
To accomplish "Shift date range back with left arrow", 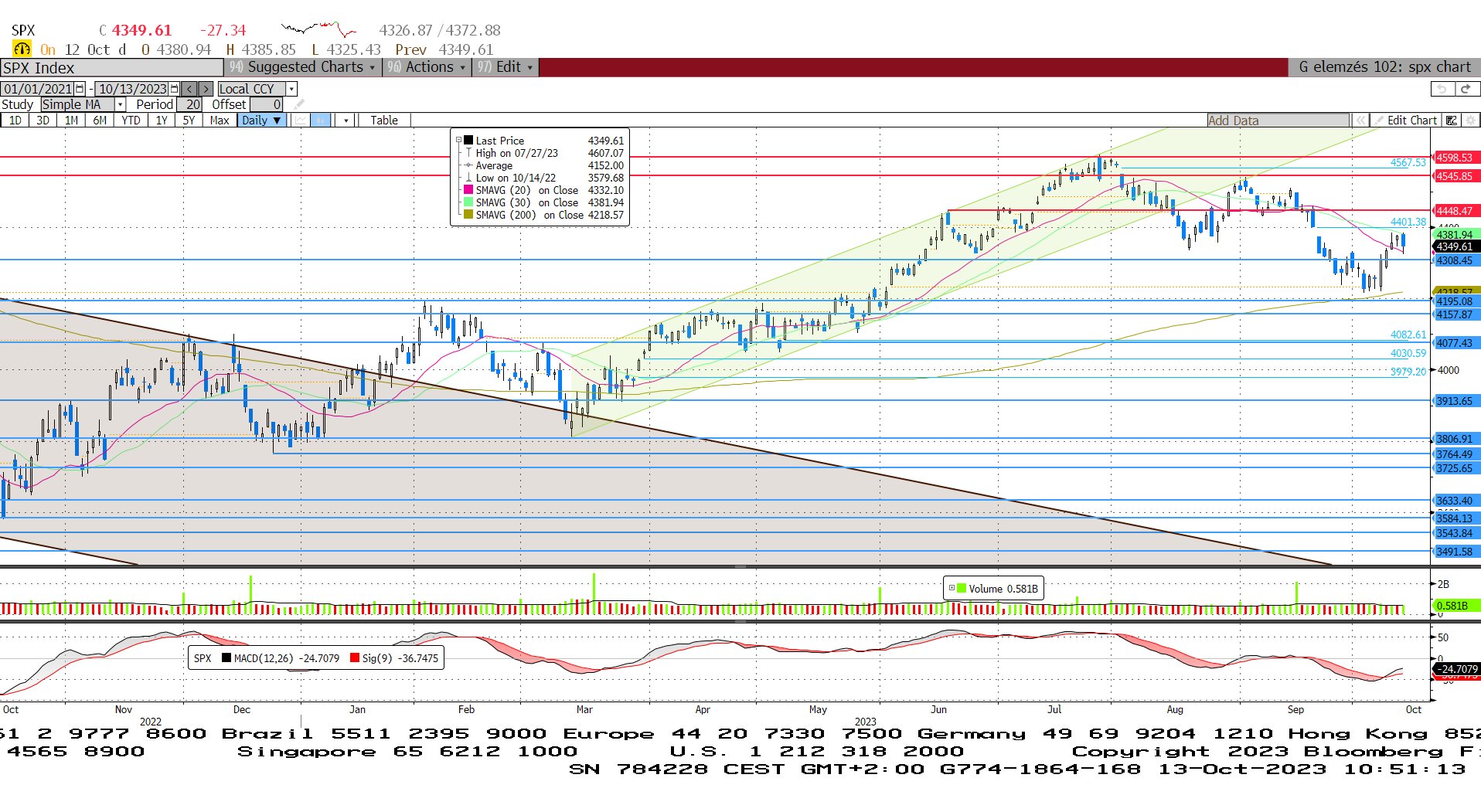I will coord(189,89).
